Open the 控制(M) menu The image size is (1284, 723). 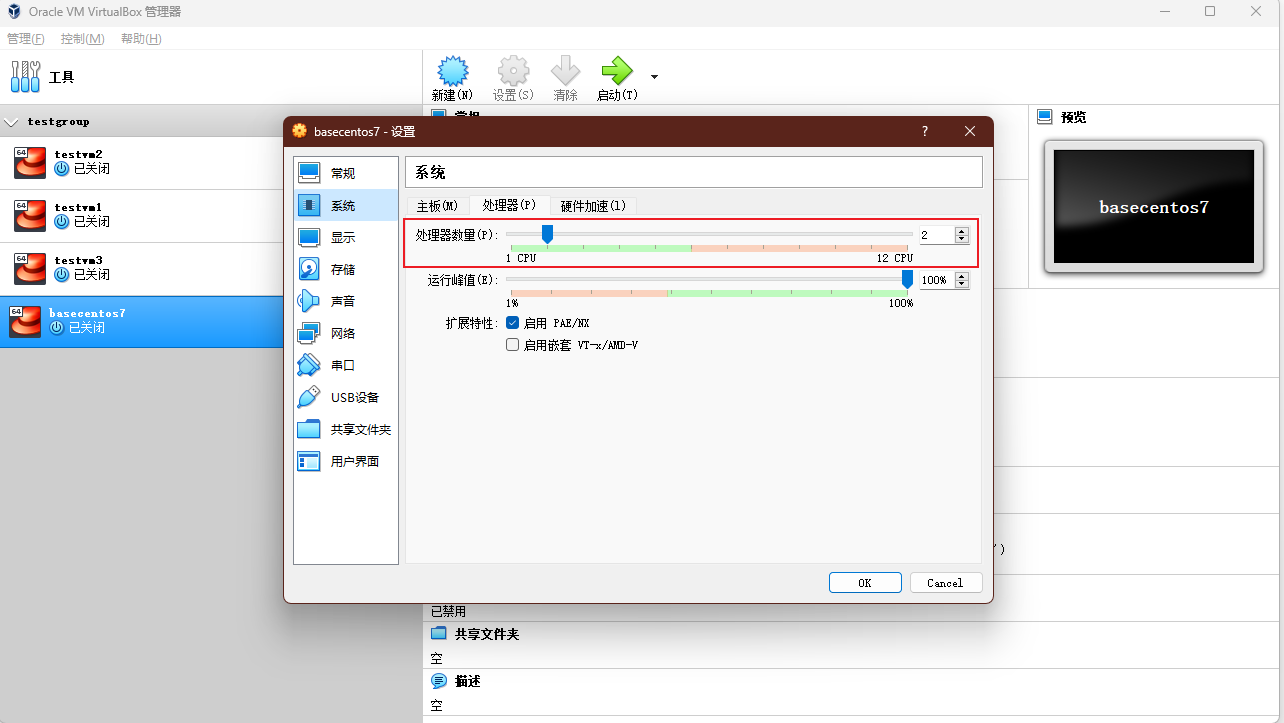(x=82, y=39)
